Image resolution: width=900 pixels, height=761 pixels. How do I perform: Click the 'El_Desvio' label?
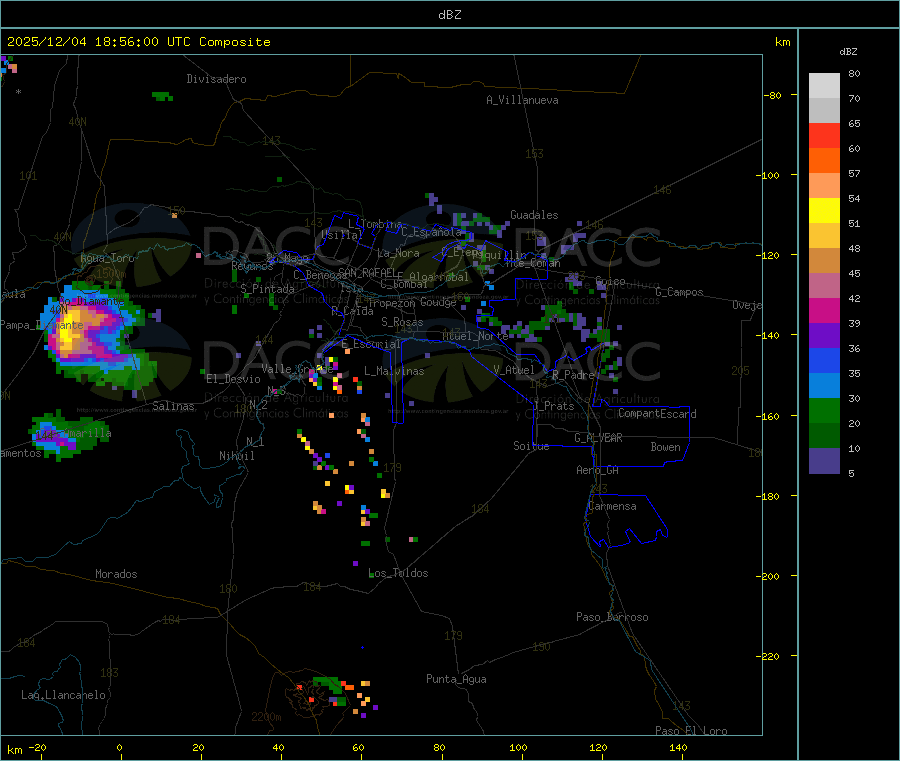click(233, 379)
